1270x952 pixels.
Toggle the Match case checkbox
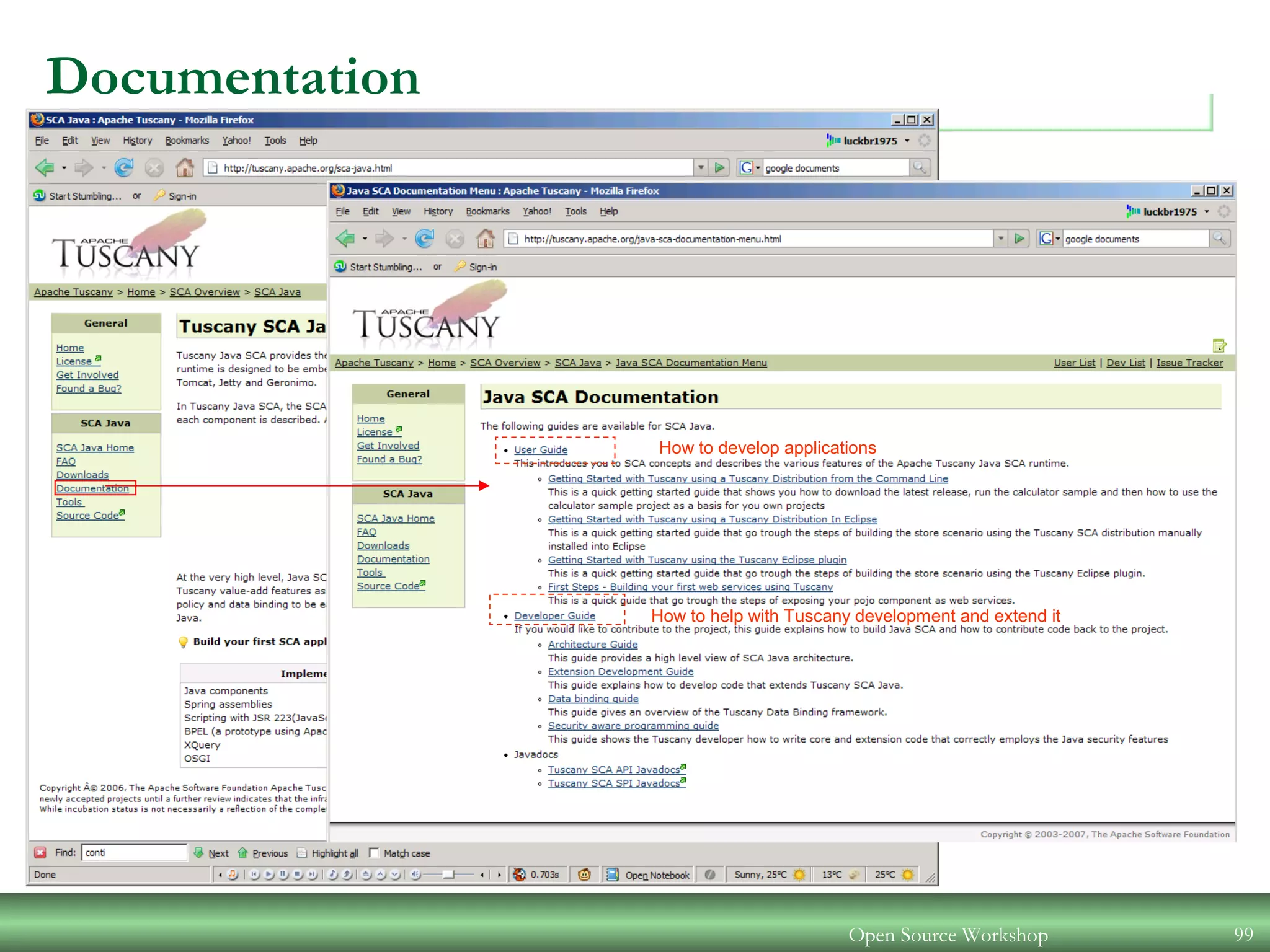tap(374, 853)
